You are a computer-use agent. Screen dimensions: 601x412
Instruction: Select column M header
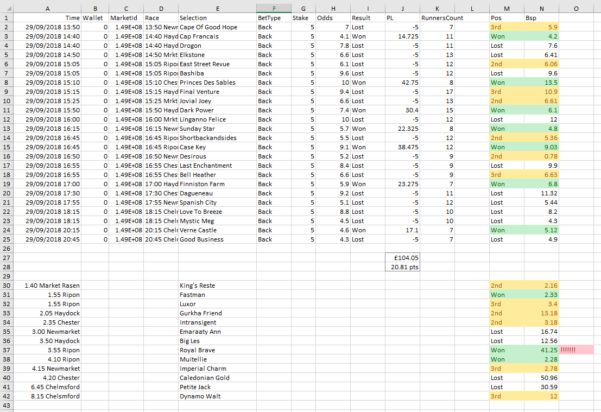tap(507, 8)
